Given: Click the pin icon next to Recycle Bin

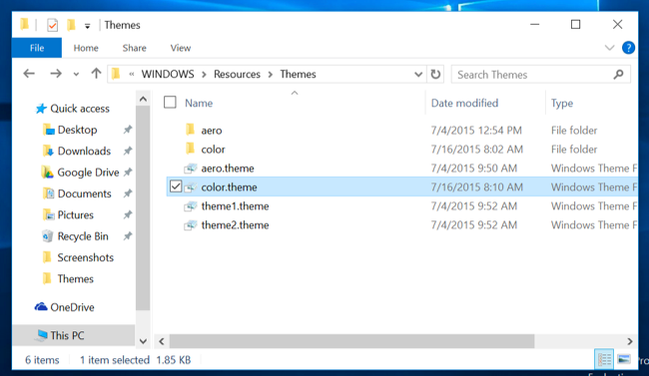Looking at the screenshot, I should [x=127, y=236].
